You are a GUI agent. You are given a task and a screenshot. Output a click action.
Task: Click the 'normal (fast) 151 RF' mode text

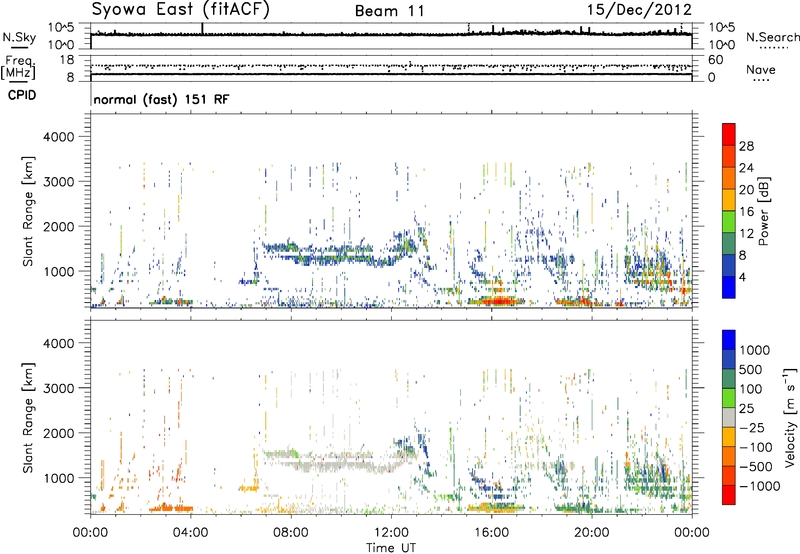coord(161,99)
